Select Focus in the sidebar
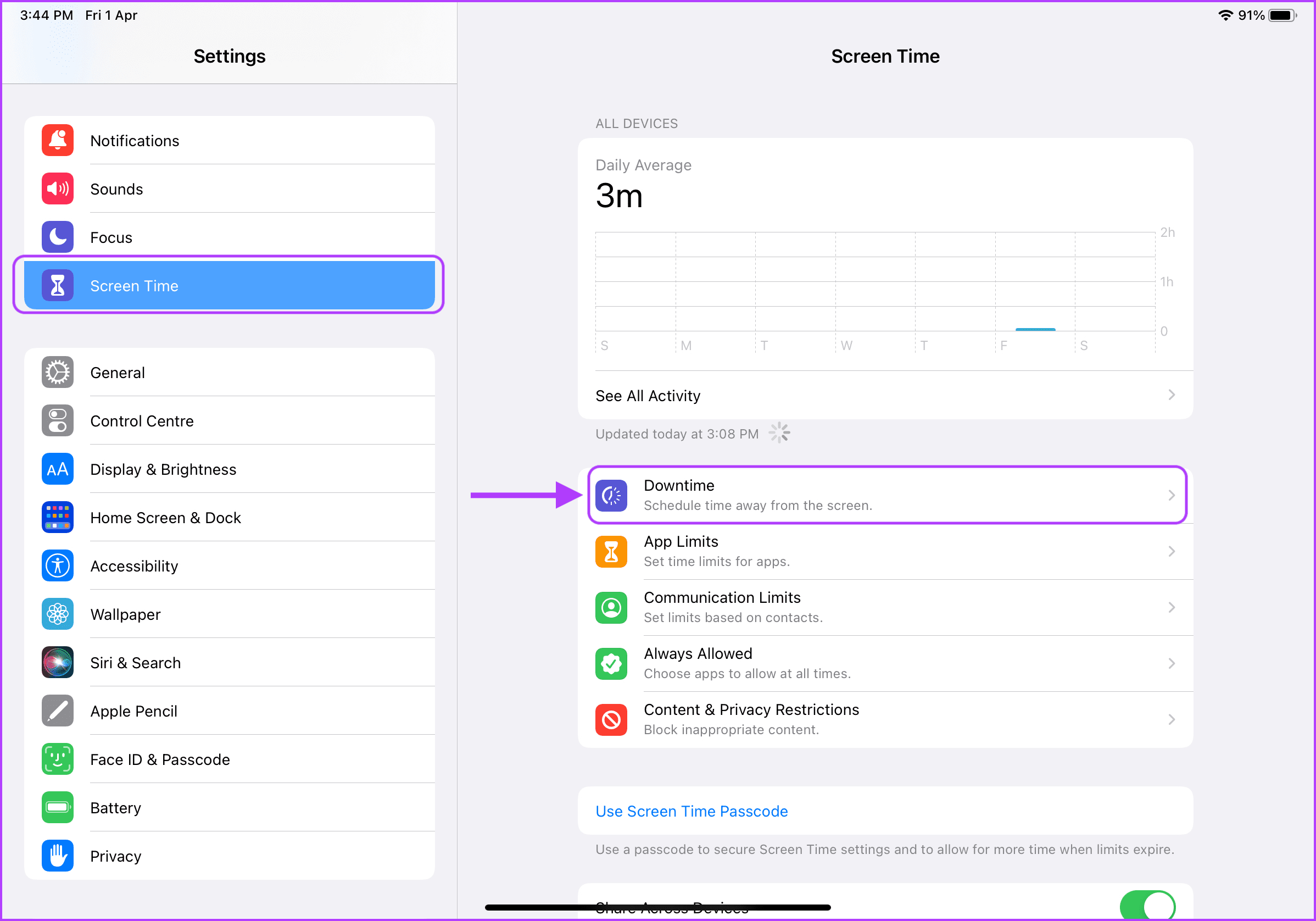1316x921 pixels. point(229,237)
